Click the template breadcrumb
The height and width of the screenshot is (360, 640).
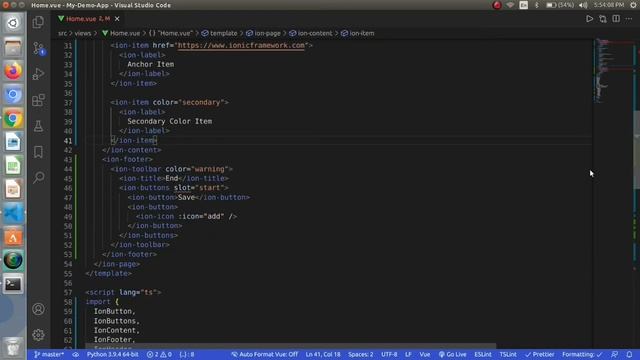220,33
